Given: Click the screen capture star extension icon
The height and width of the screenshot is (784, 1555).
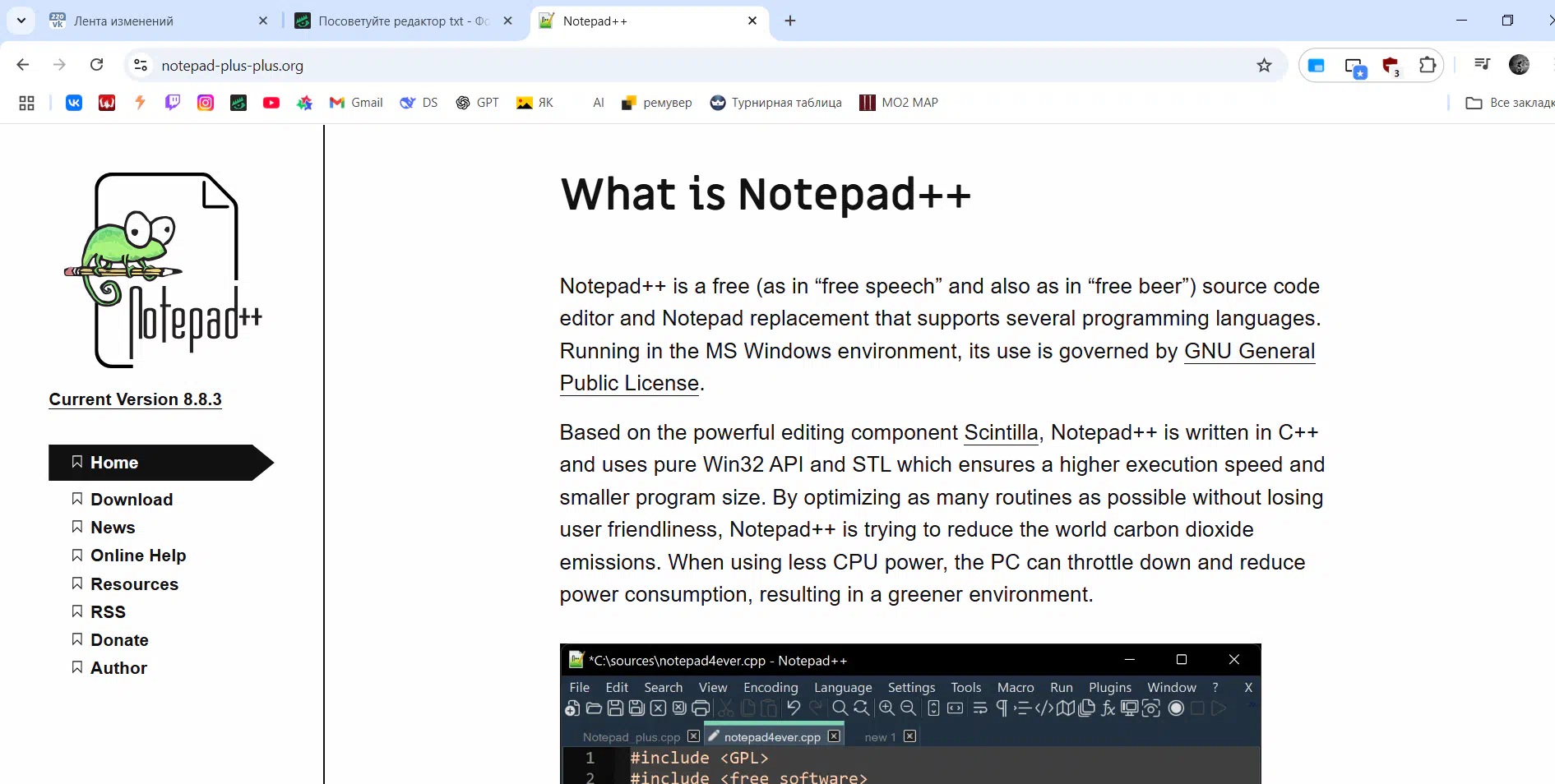Looking at the screenshot, I should pos(1354,66).
